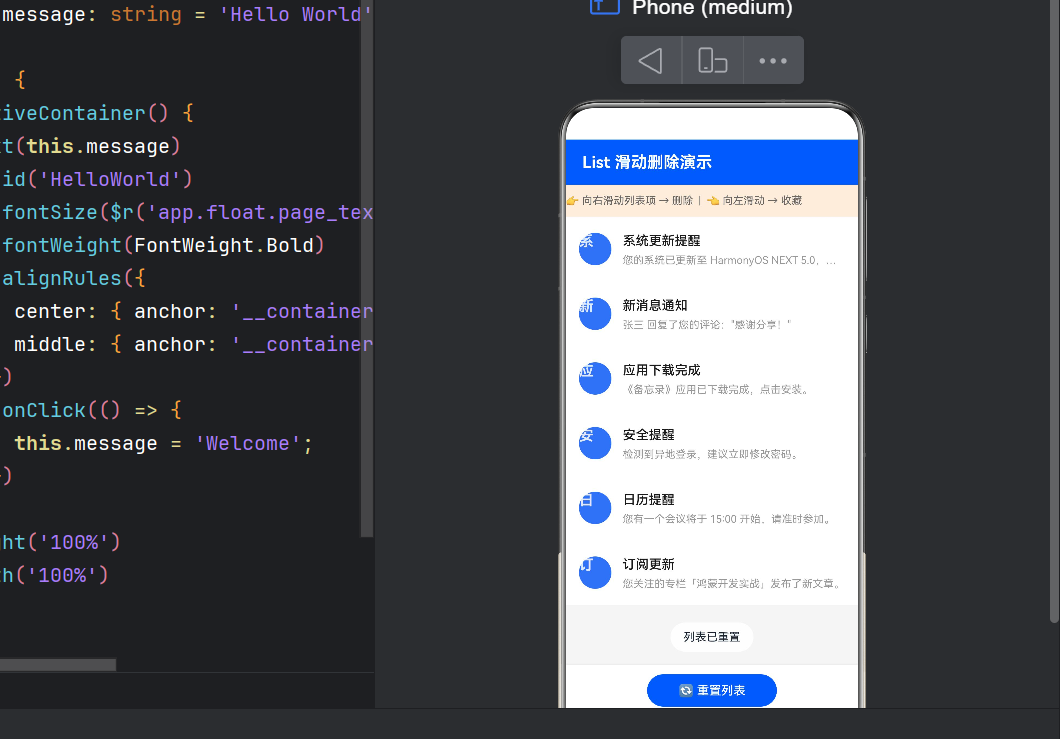Click the id('HelloWorld') code line
The width and height of the screenshot is (1060, 739).
point(97,179)
